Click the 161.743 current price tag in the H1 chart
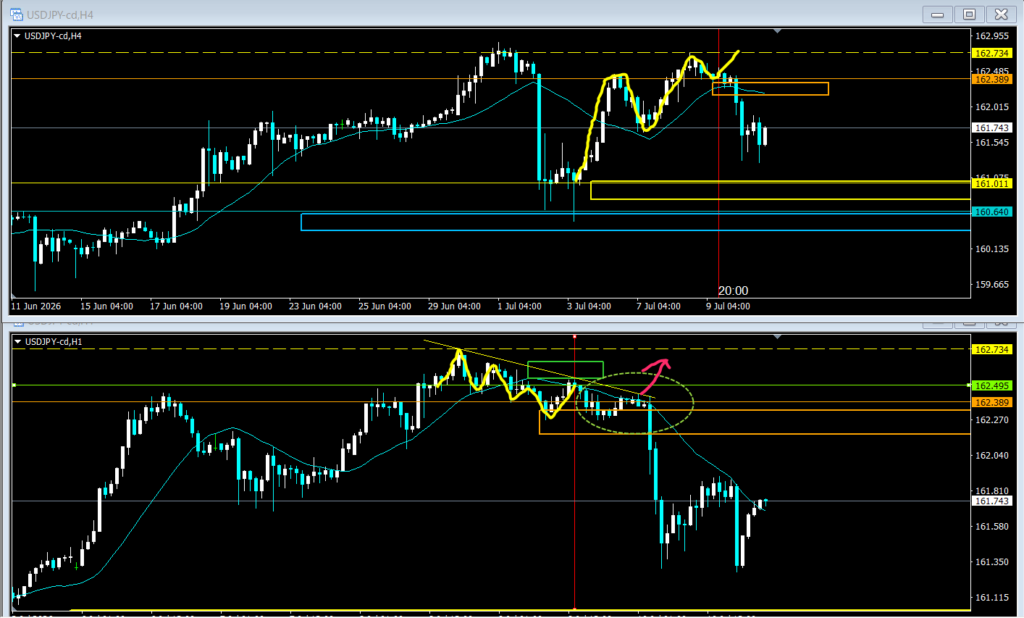 991,501
